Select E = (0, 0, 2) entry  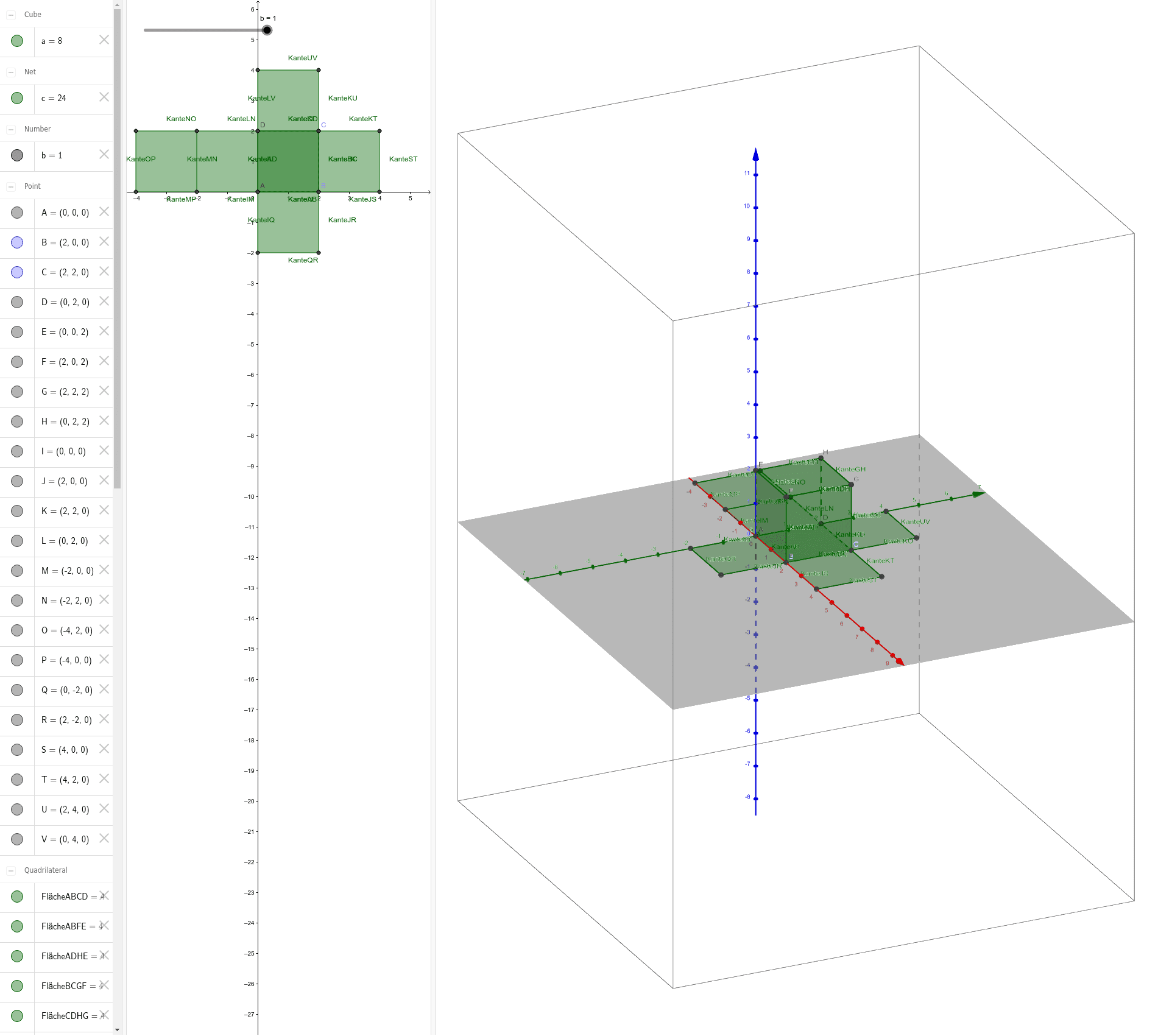tap(65, 332)
